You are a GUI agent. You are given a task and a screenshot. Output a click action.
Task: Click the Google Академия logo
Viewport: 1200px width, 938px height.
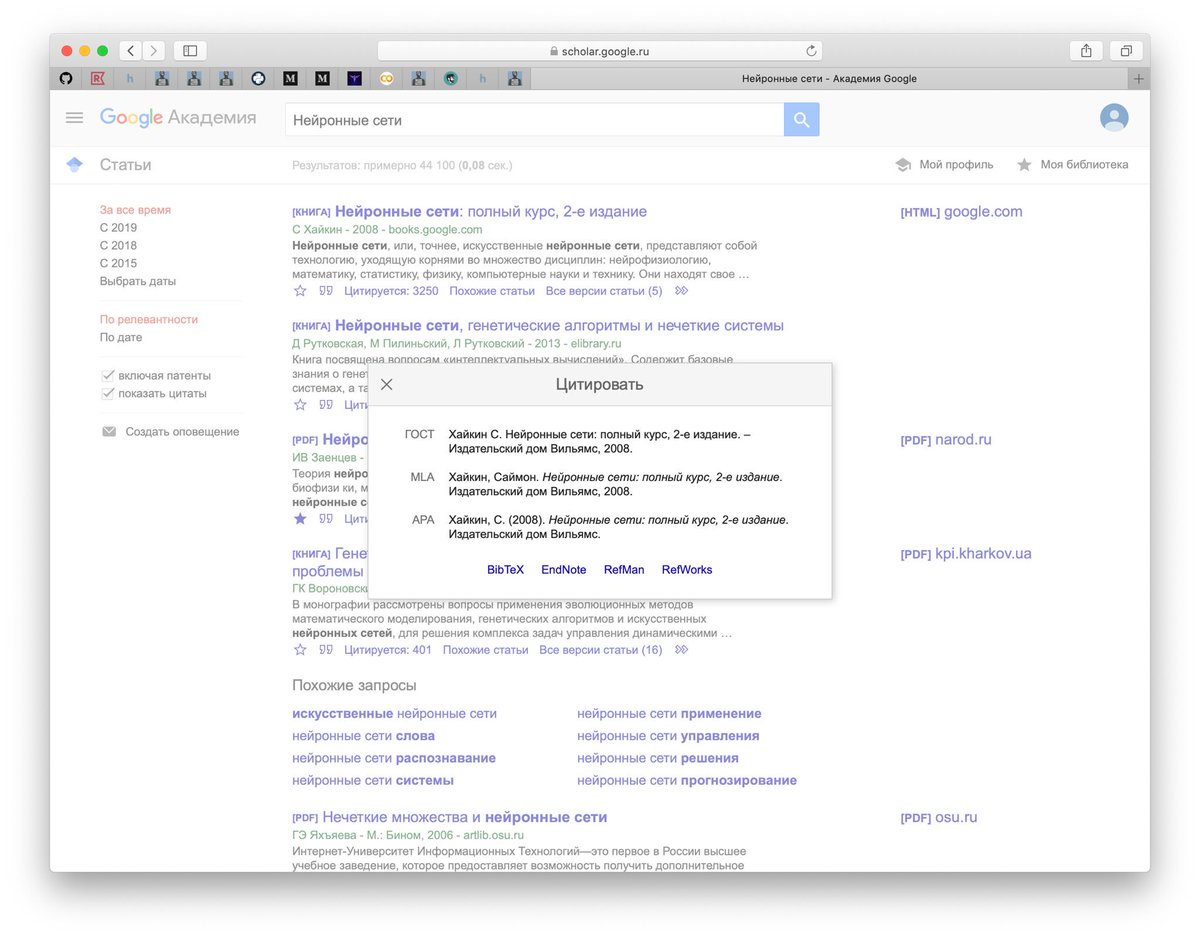coord(178,118)
